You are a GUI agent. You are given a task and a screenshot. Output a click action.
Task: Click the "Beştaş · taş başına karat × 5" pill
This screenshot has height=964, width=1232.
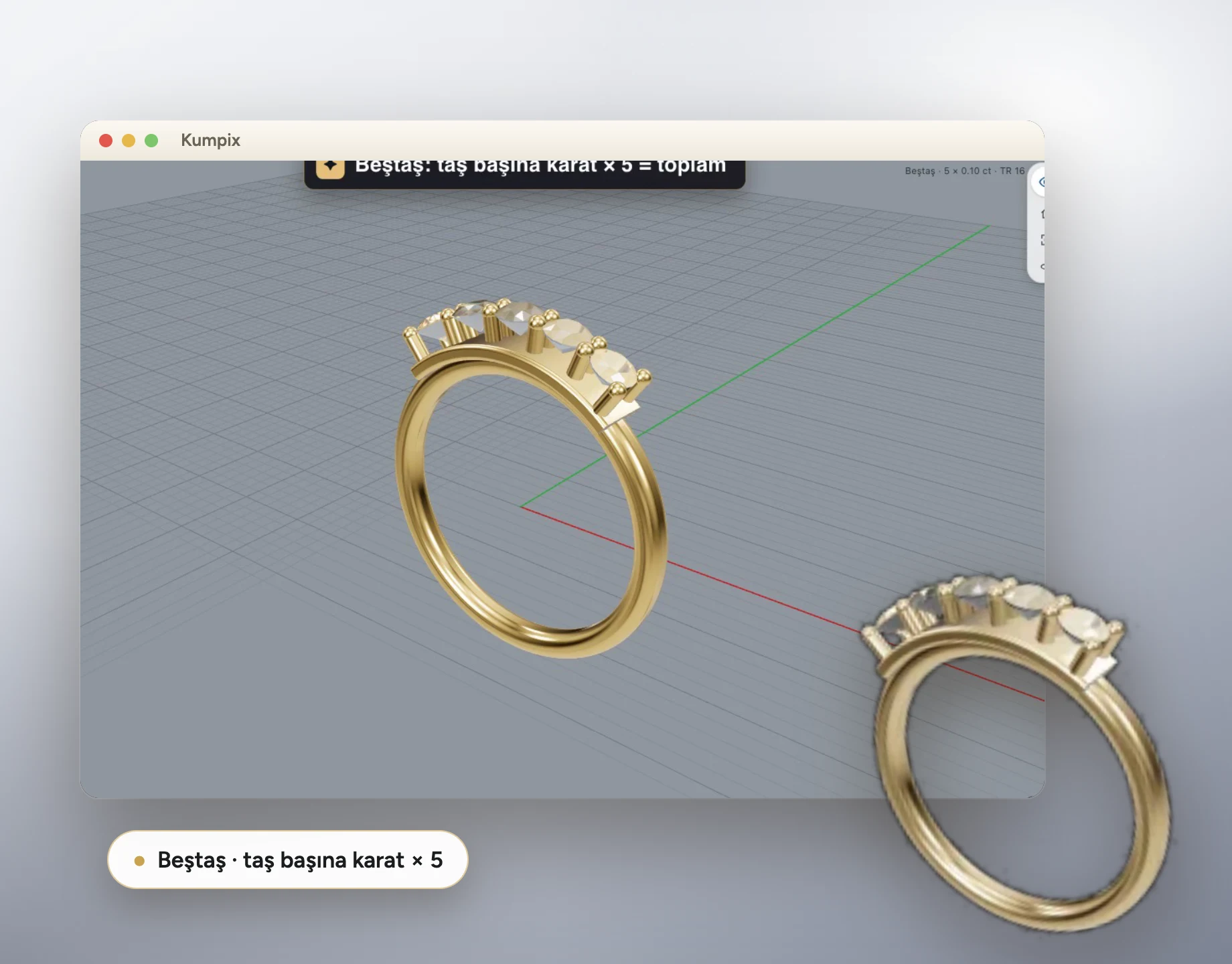[288, 860]
